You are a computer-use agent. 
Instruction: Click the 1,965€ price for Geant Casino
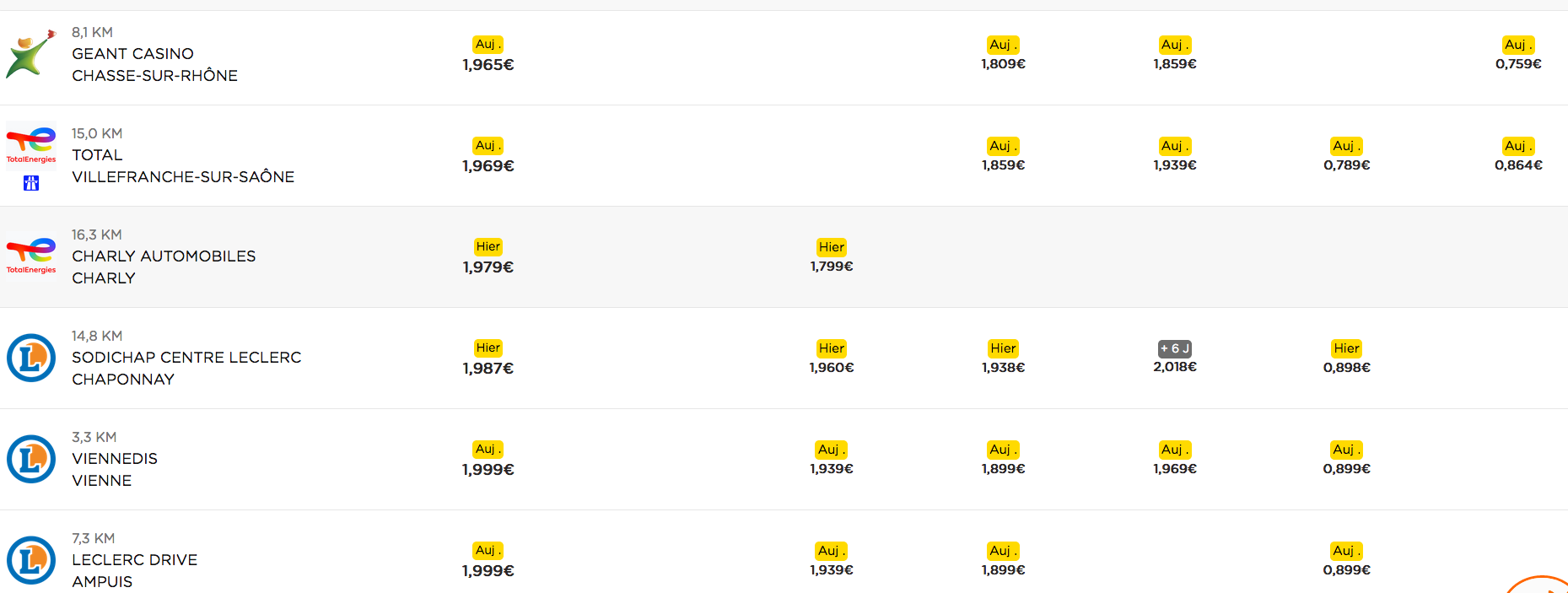click(488, 65)
